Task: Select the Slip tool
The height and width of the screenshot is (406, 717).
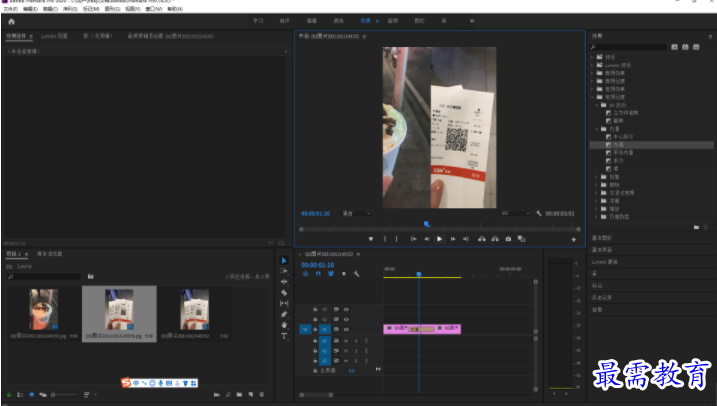Action: coord(284,303)
